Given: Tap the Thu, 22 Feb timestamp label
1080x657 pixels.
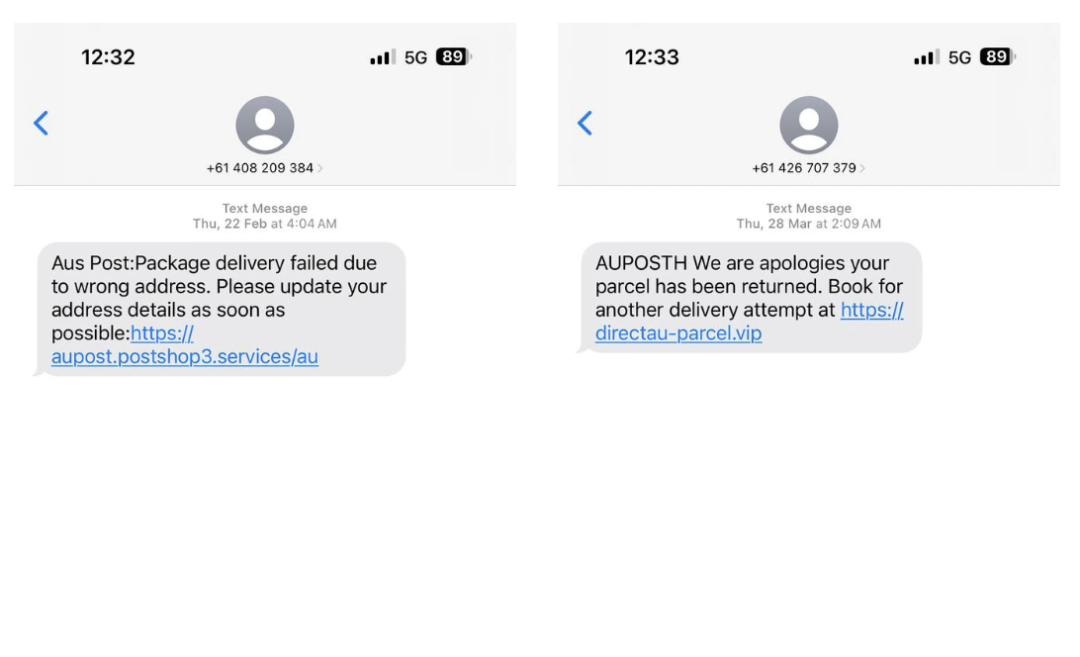Looking at the screenshot, I should click(264, 224).
